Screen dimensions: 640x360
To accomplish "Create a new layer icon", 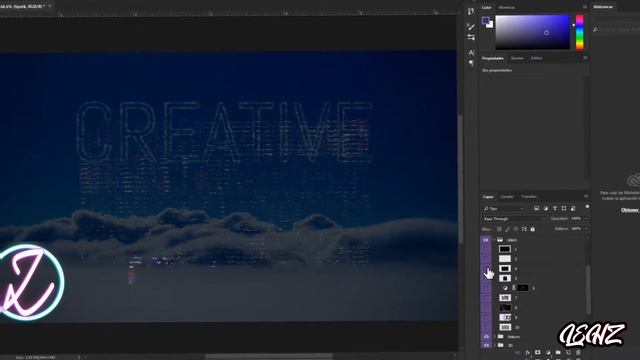I will [568, 353].
